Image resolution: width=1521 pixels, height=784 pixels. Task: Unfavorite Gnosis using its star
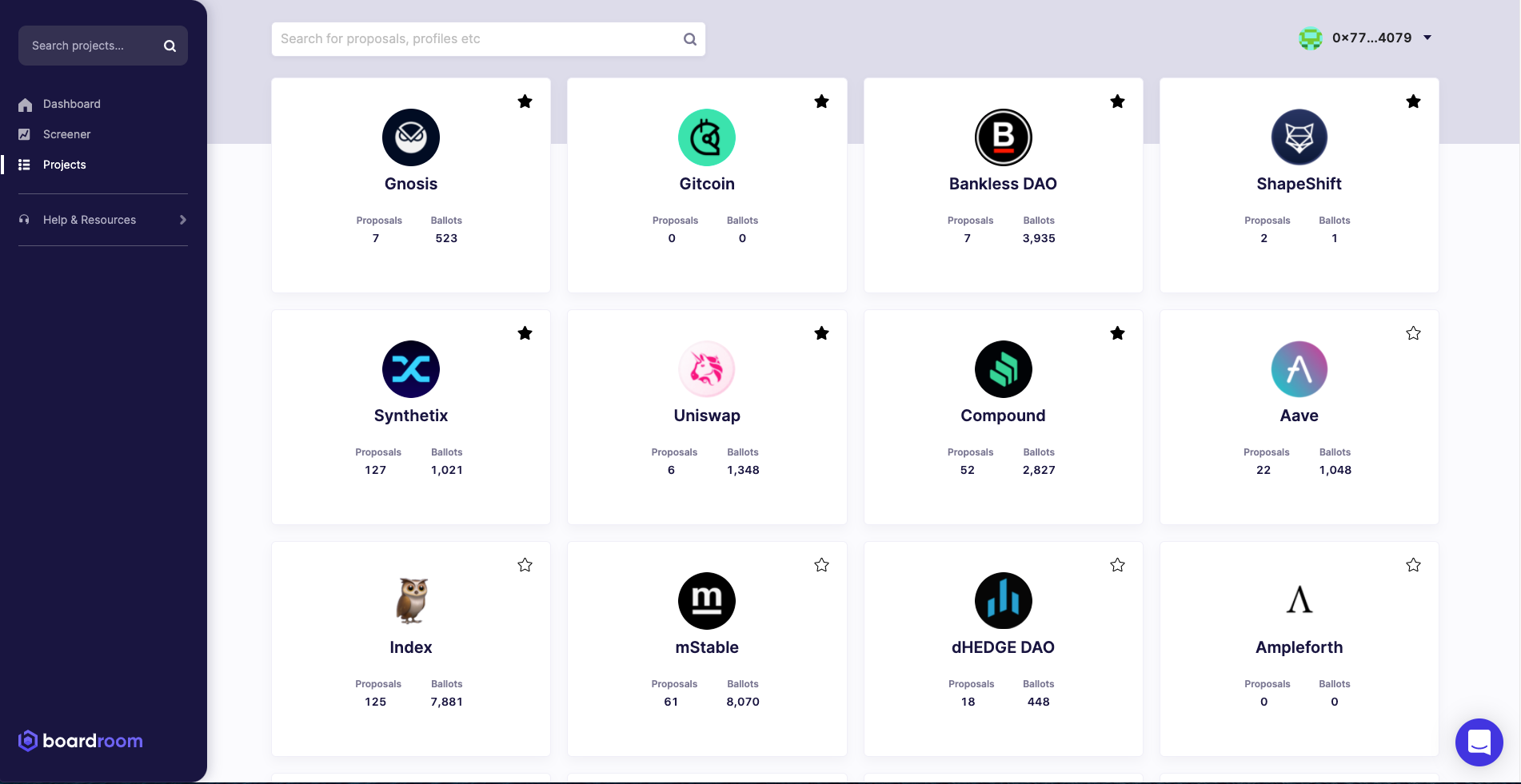(525, 101)
